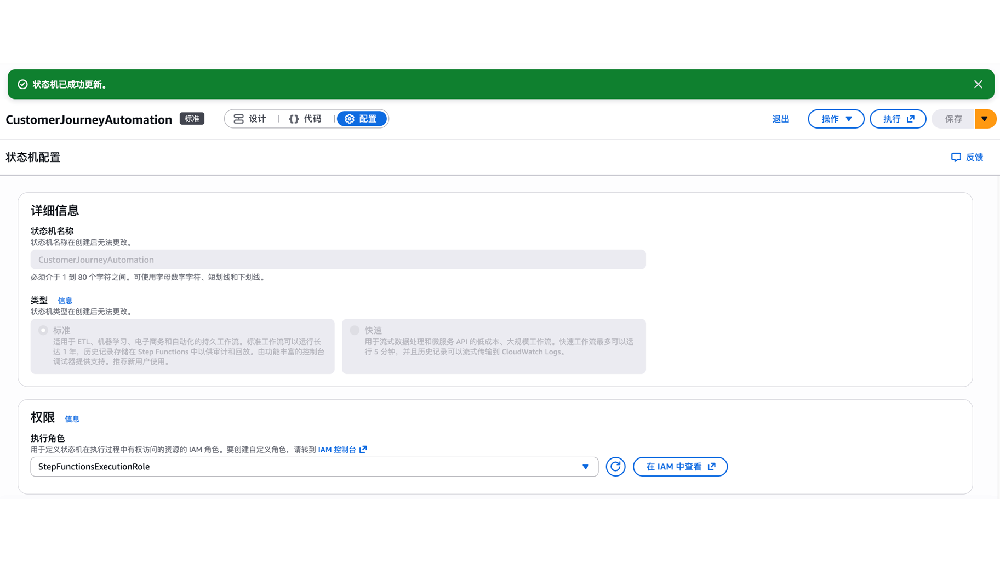Open the IAM 控制台 console link
The height and width of the screenshot is (562, 1000).
point(342,450)
